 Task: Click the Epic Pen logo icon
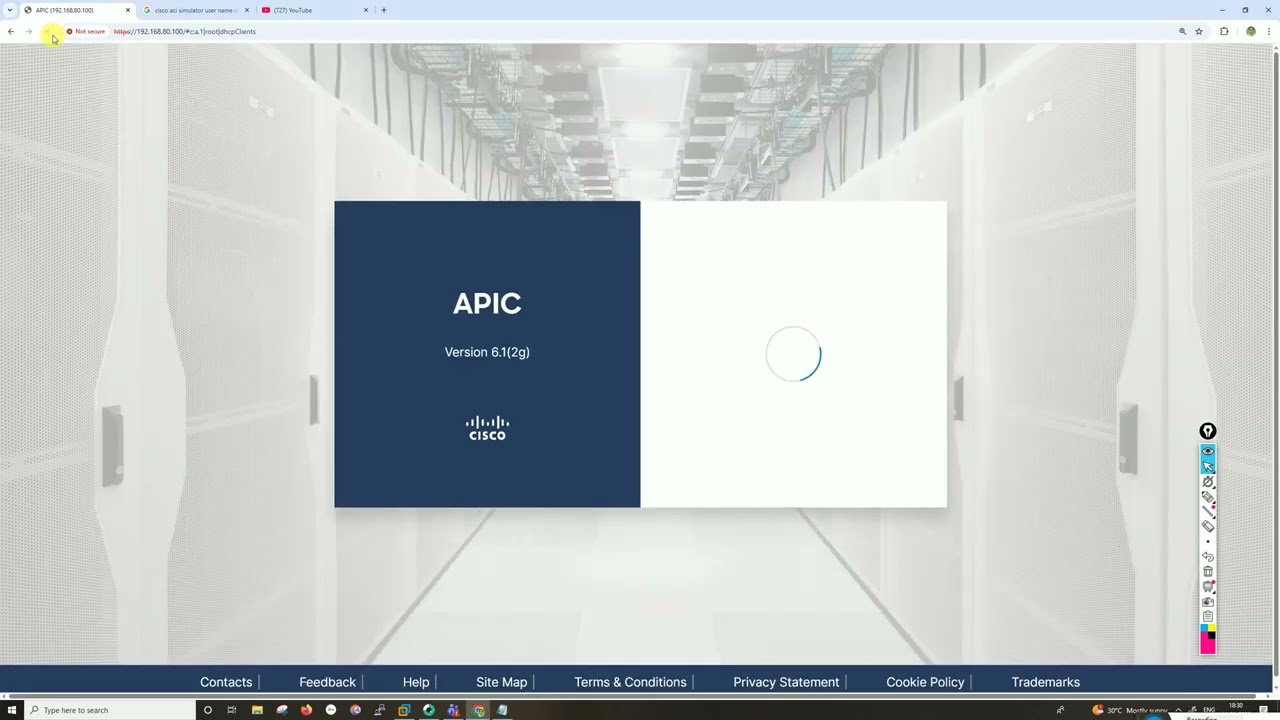tap(1208, 431)
